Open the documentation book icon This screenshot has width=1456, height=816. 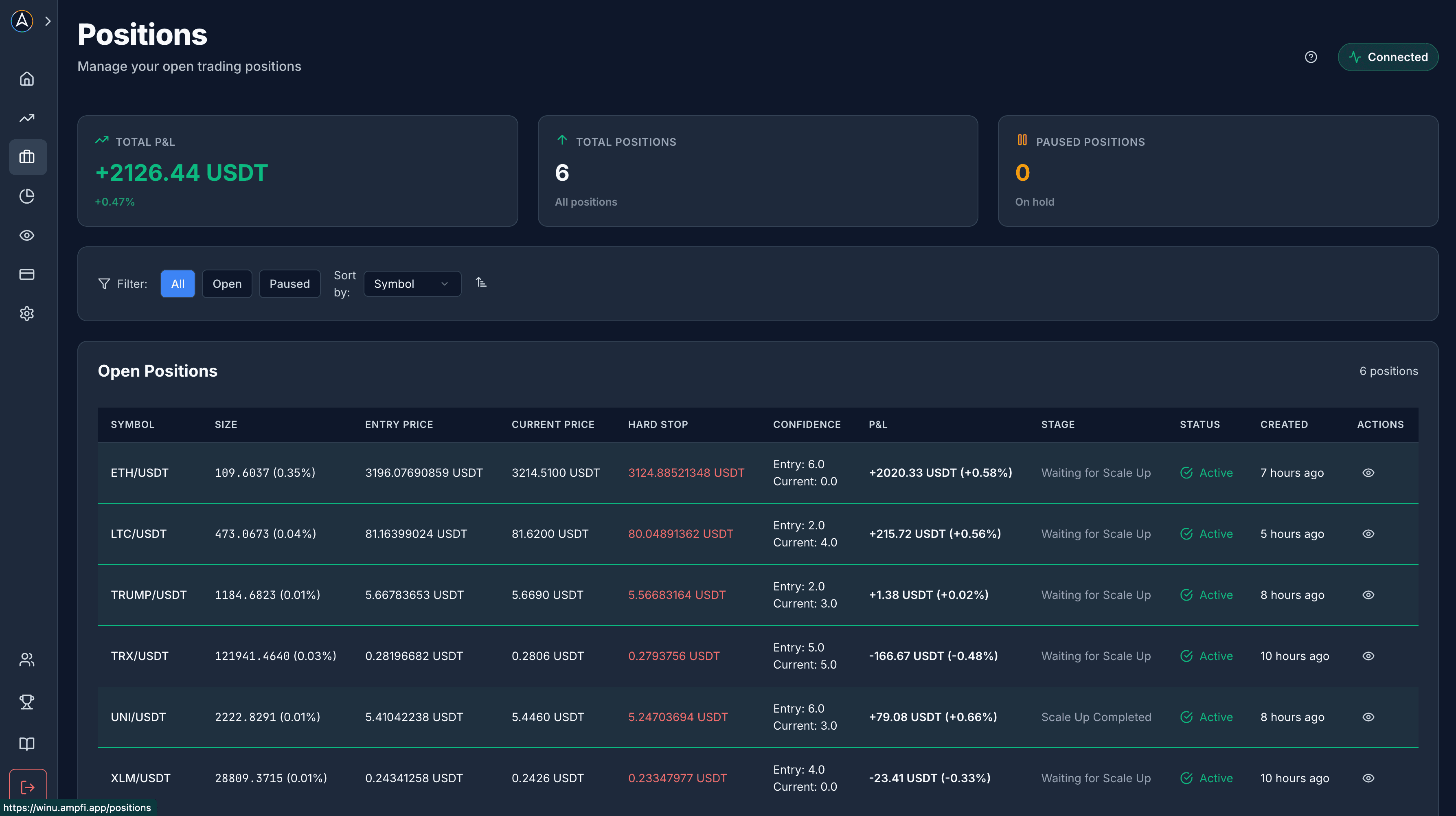pos(27,744)
